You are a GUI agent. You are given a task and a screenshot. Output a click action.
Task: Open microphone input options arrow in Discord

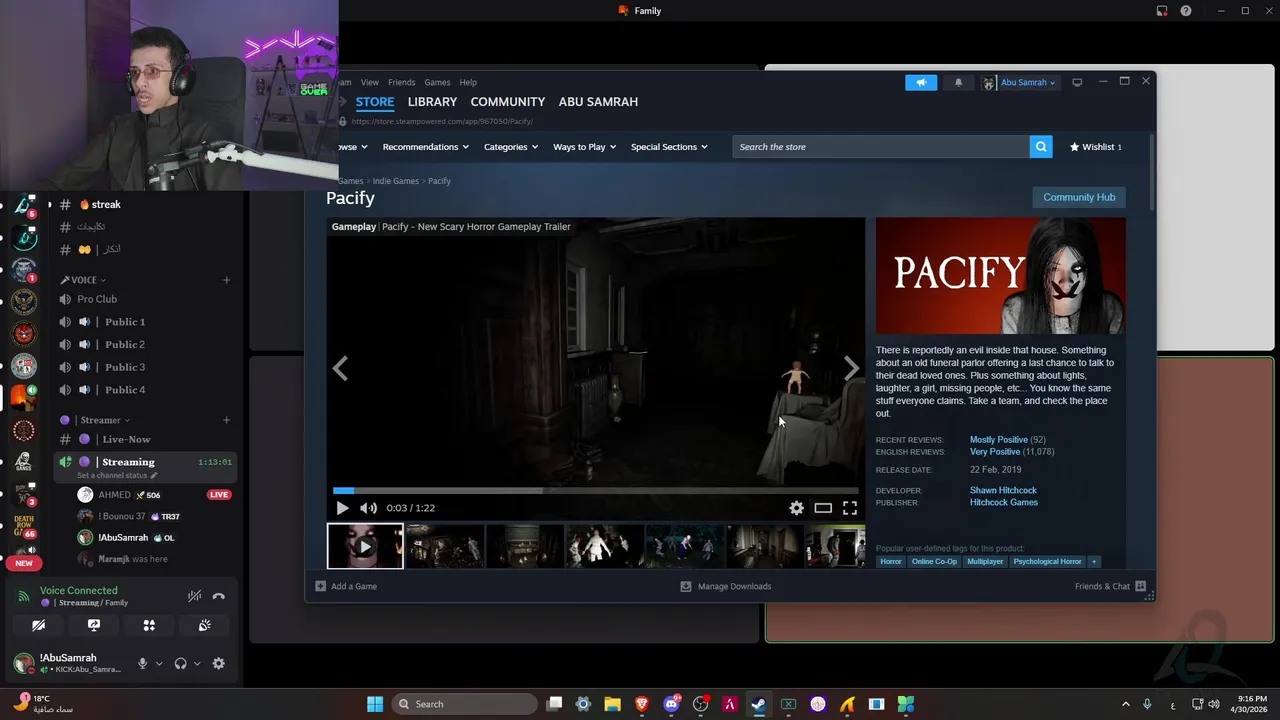click(158, 663)
